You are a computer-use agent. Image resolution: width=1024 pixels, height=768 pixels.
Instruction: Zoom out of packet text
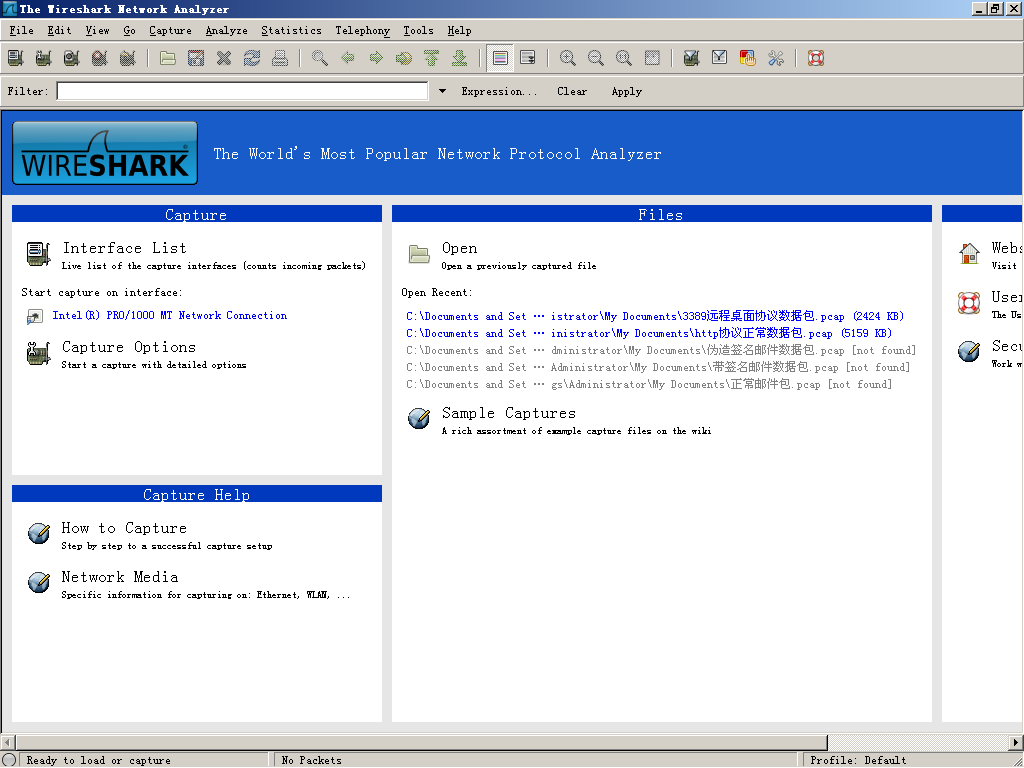click(x=596, y=58)
